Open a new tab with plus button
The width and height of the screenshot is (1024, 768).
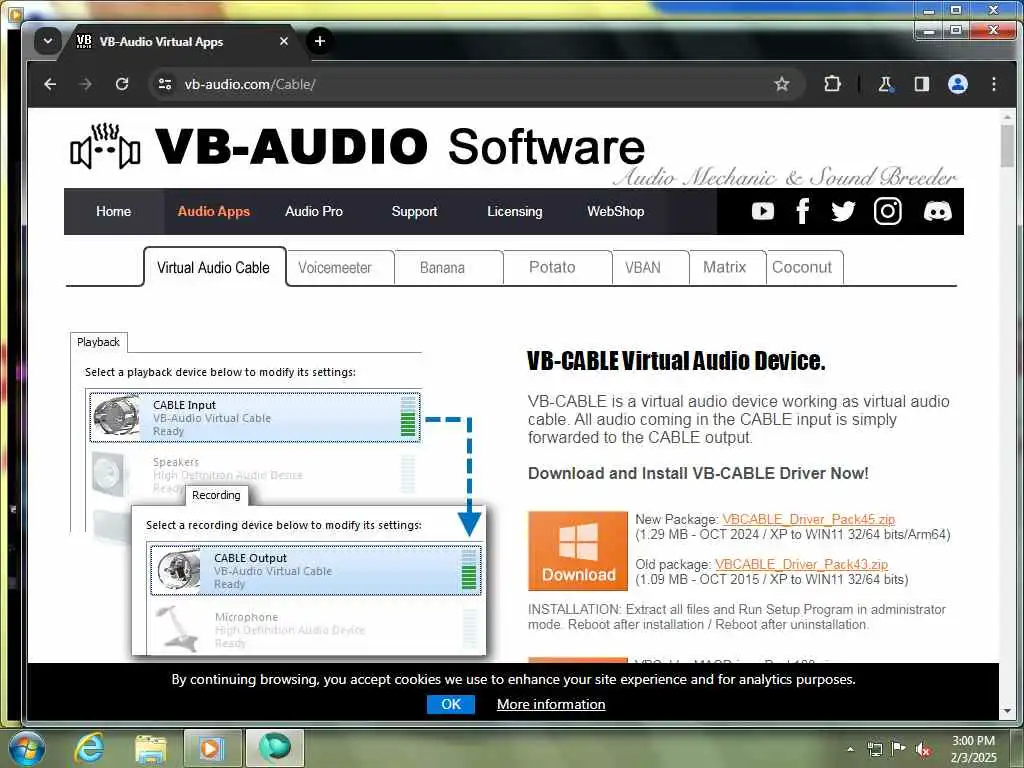pos(319,41)
